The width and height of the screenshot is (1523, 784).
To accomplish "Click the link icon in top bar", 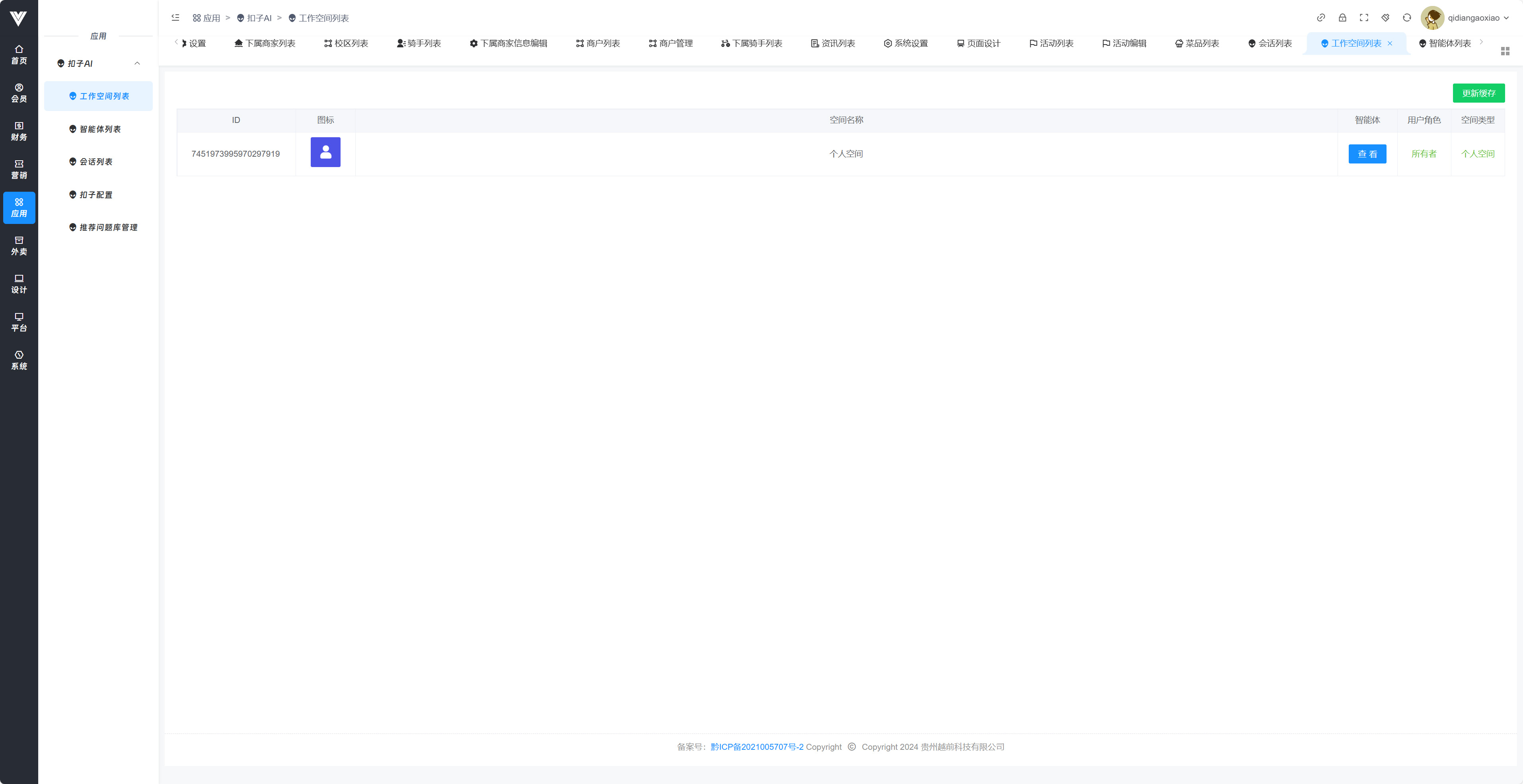I will click(x=1321, y=18).
